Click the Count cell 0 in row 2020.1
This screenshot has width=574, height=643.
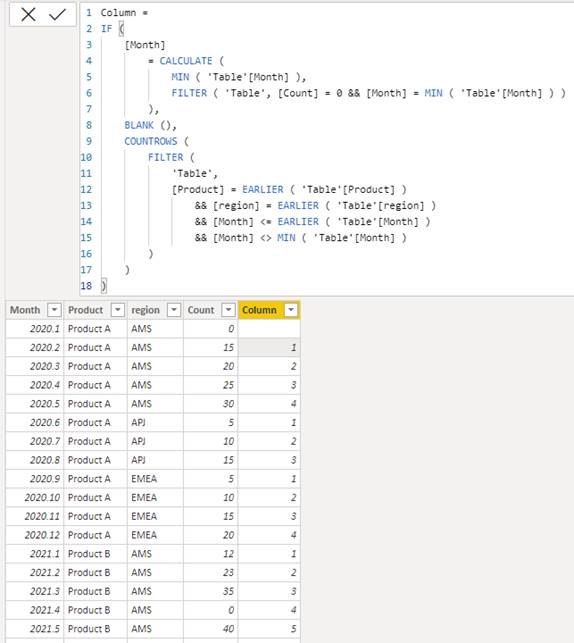tap(210, 328)
